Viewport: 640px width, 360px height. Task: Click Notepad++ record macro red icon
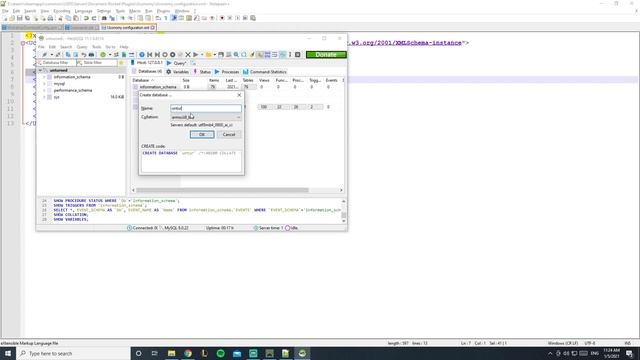tap(222, 18)
